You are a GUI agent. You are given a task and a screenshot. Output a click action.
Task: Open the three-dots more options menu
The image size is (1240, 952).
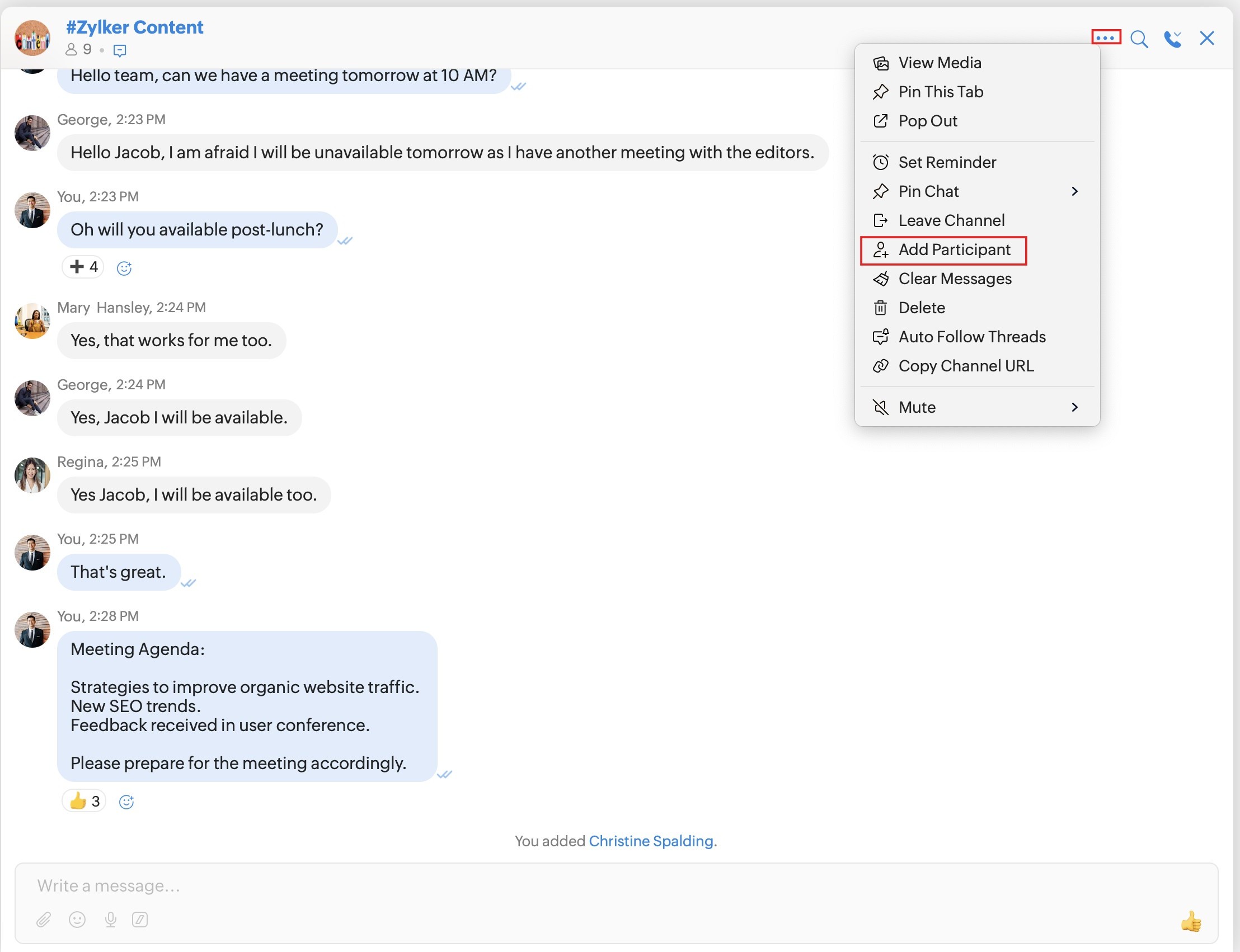[1106, 37]
